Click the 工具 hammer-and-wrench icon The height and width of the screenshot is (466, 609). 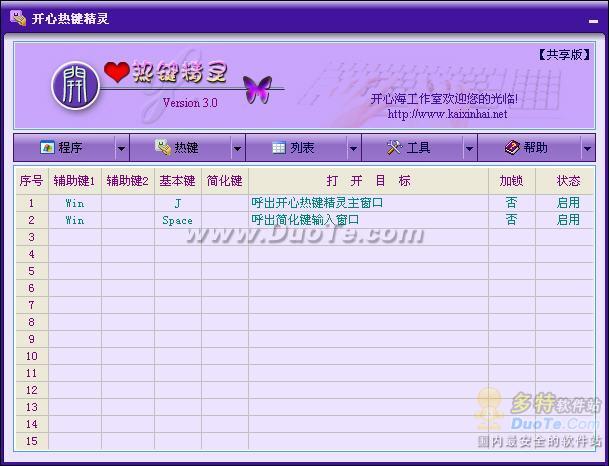(394, 148)
